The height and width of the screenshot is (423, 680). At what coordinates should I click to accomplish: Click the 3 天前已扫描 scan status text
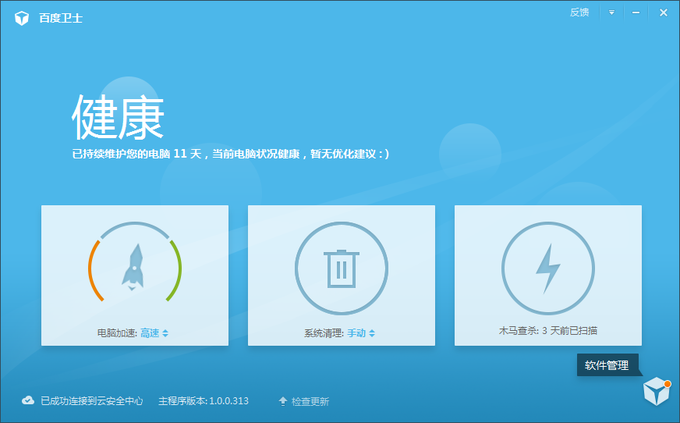pos(576,330)
